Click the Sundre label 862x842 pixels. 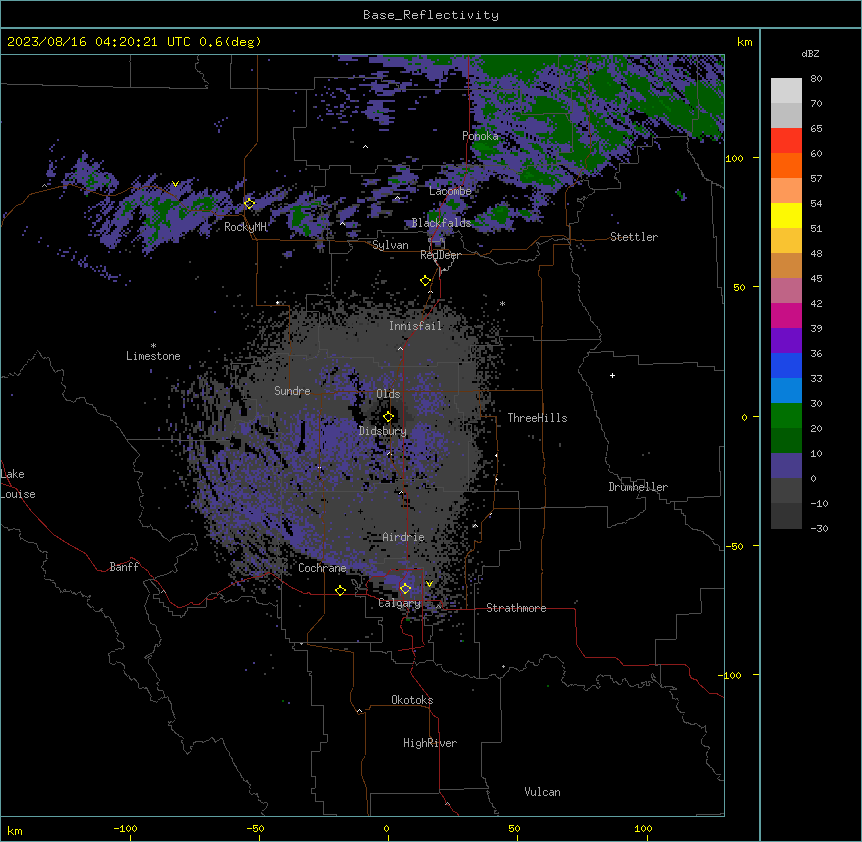click(x=292, y=391)
